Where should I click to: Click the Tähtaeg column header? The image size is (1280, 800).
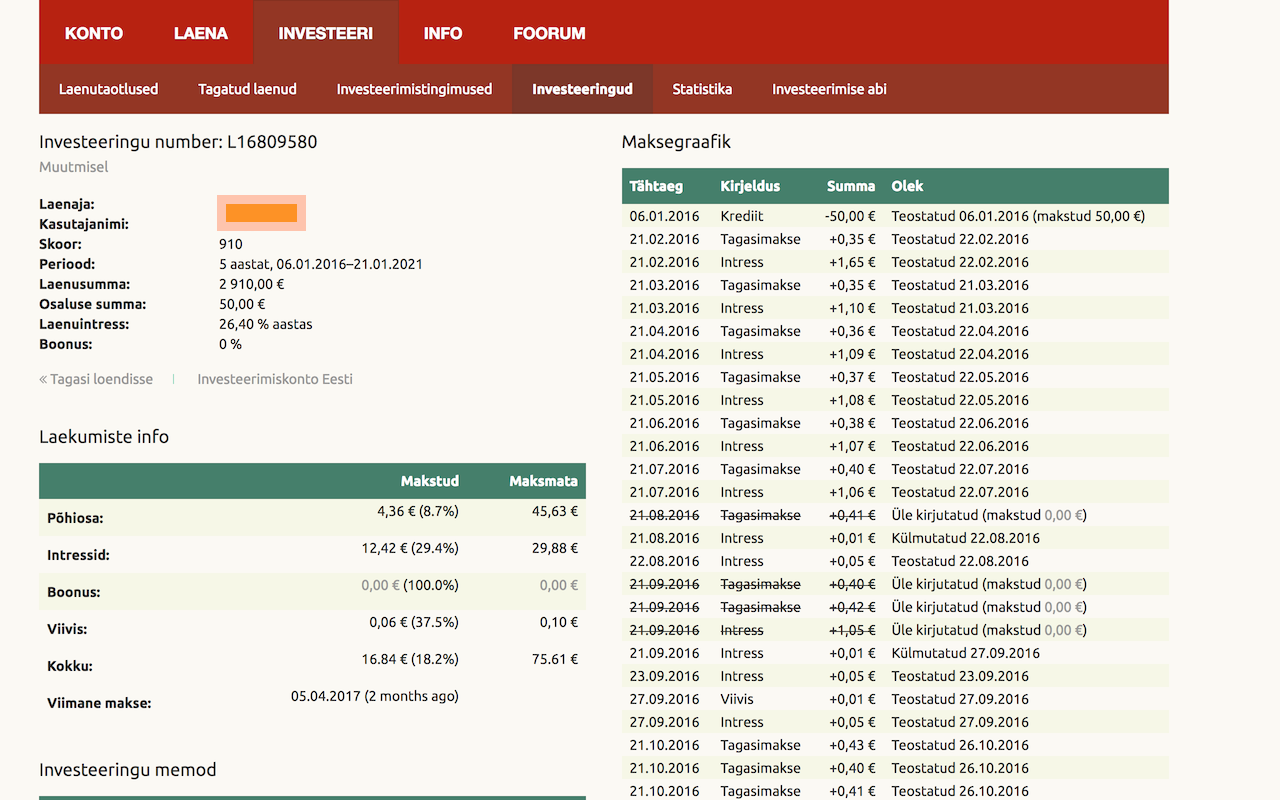(656, 186)
